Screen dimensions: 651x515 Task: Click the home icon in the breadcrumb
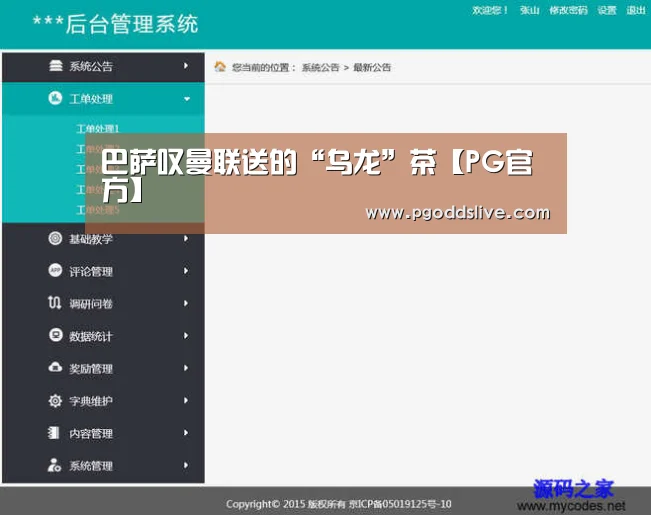(220, 66)
